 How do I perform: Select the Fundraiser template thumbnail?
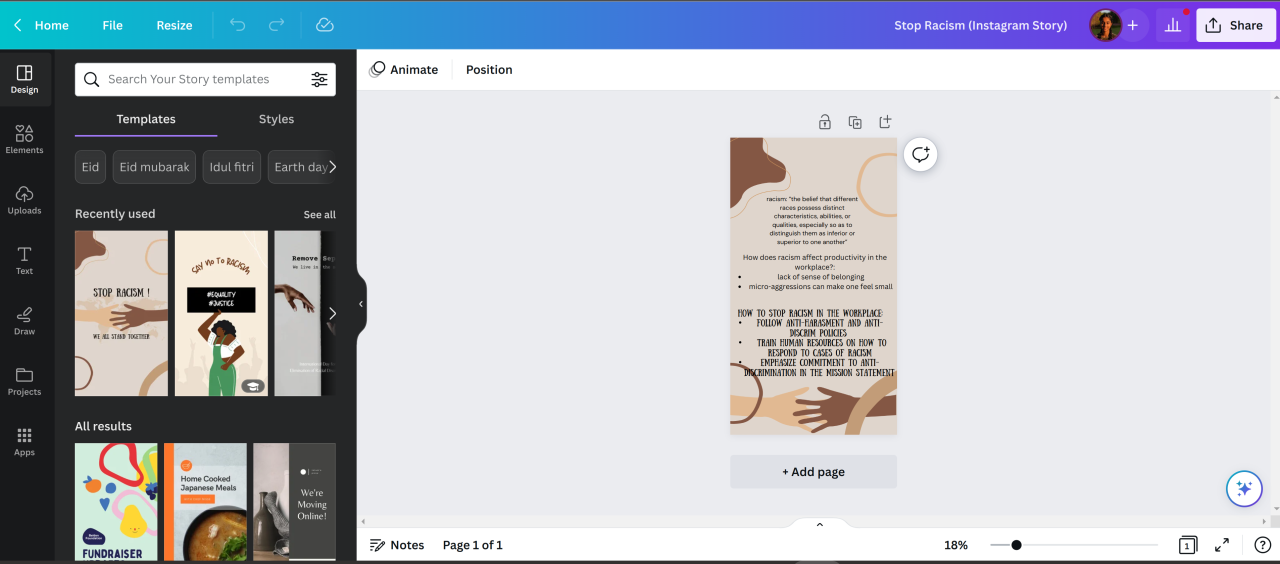coord(116,502)
